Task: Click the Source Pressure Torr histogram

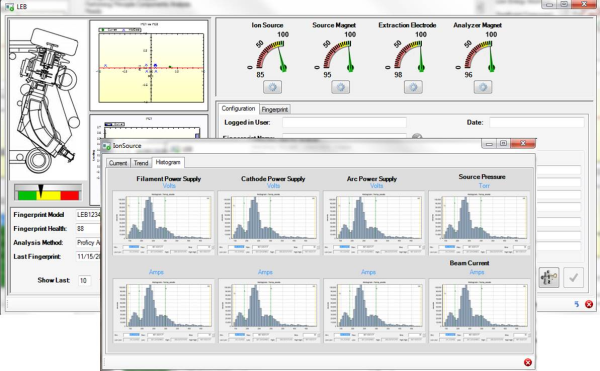Action: 479,223
